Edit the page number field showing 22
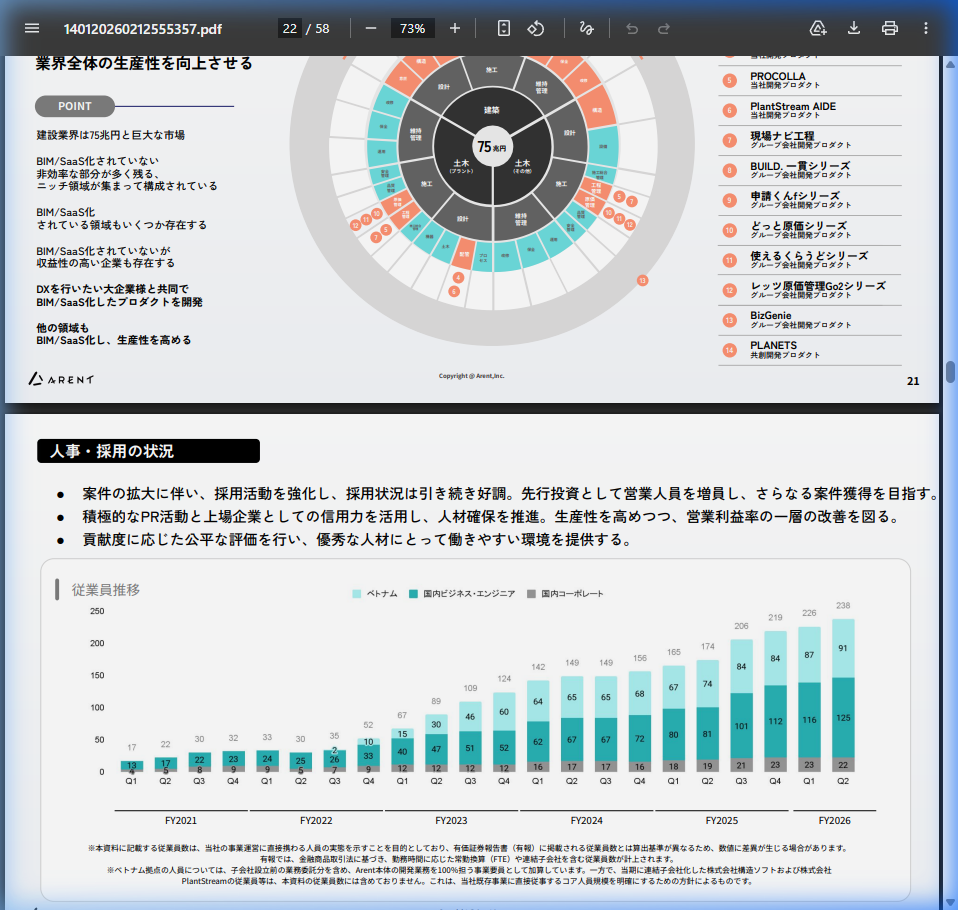This screenshot has height=910, width=958. click(290, 28)
